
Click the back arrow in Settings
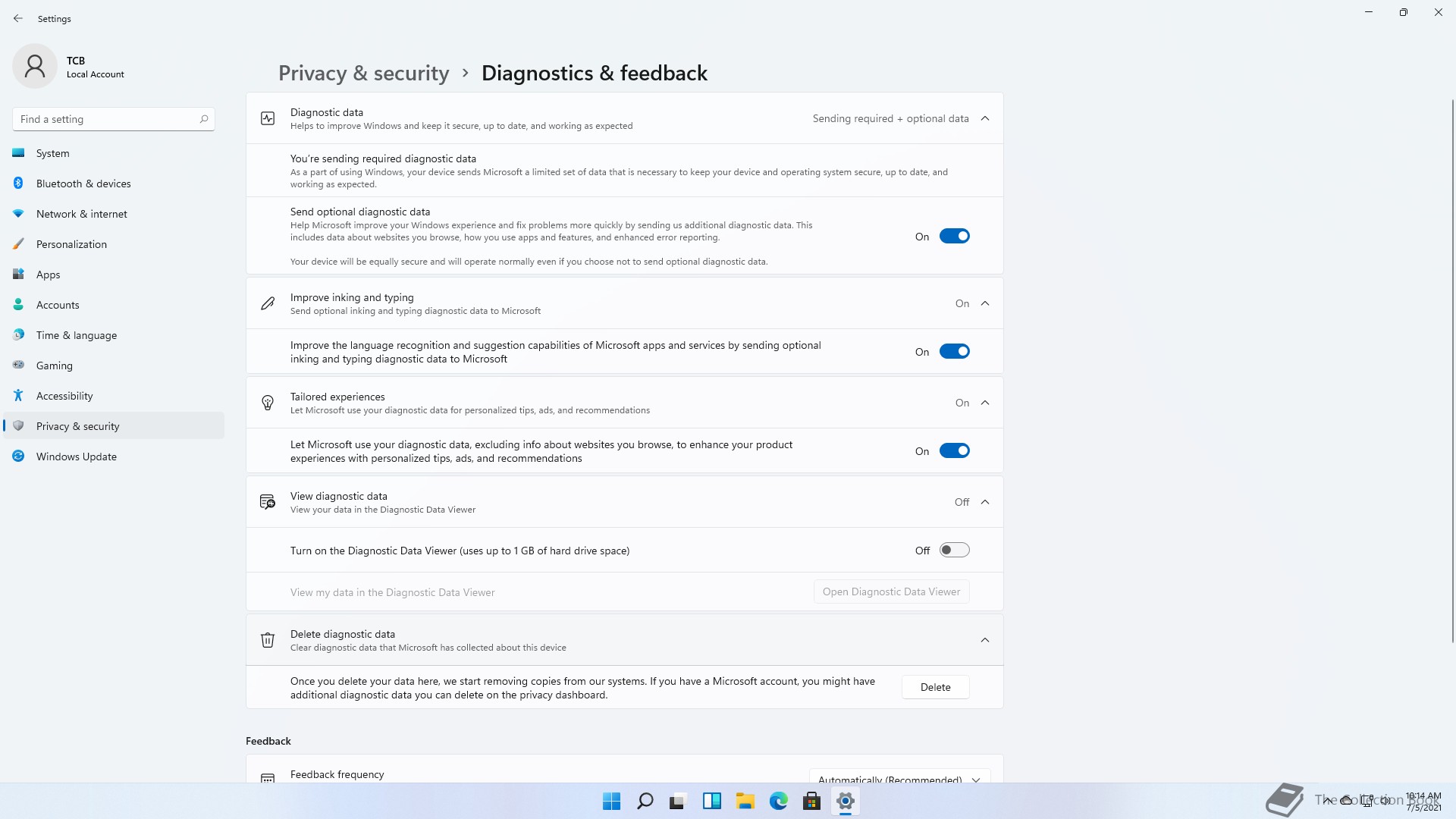click(x=18, y=18)
